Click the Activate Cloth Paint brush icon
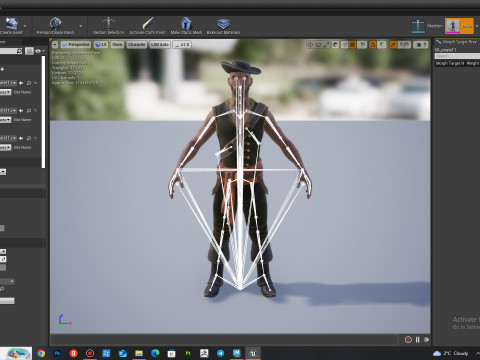Screen dimensions: 480x360 point(148,23)
